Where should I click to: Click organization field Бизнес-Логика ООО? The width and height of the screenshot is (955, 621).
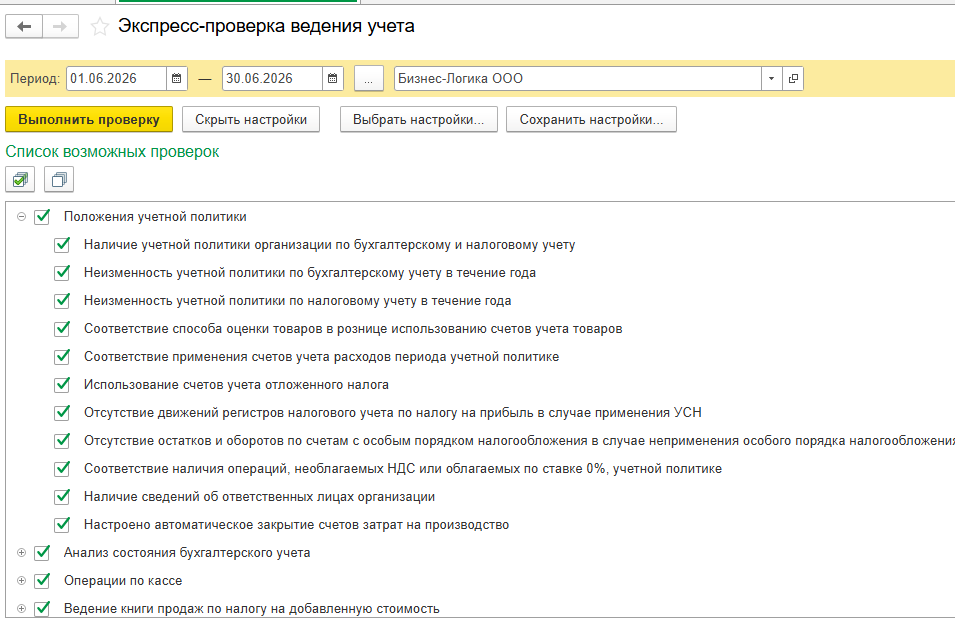[578, 79]
